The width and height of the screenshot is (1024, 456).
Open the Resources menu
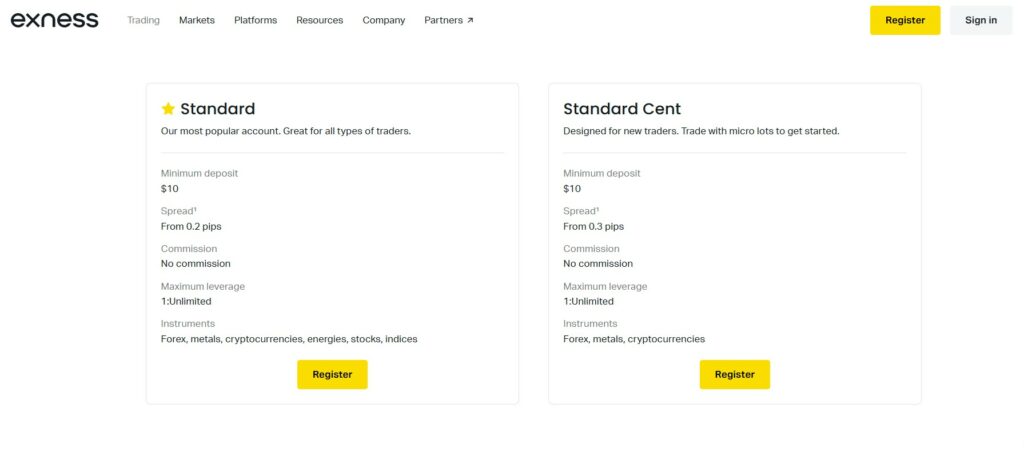(319, 20)
